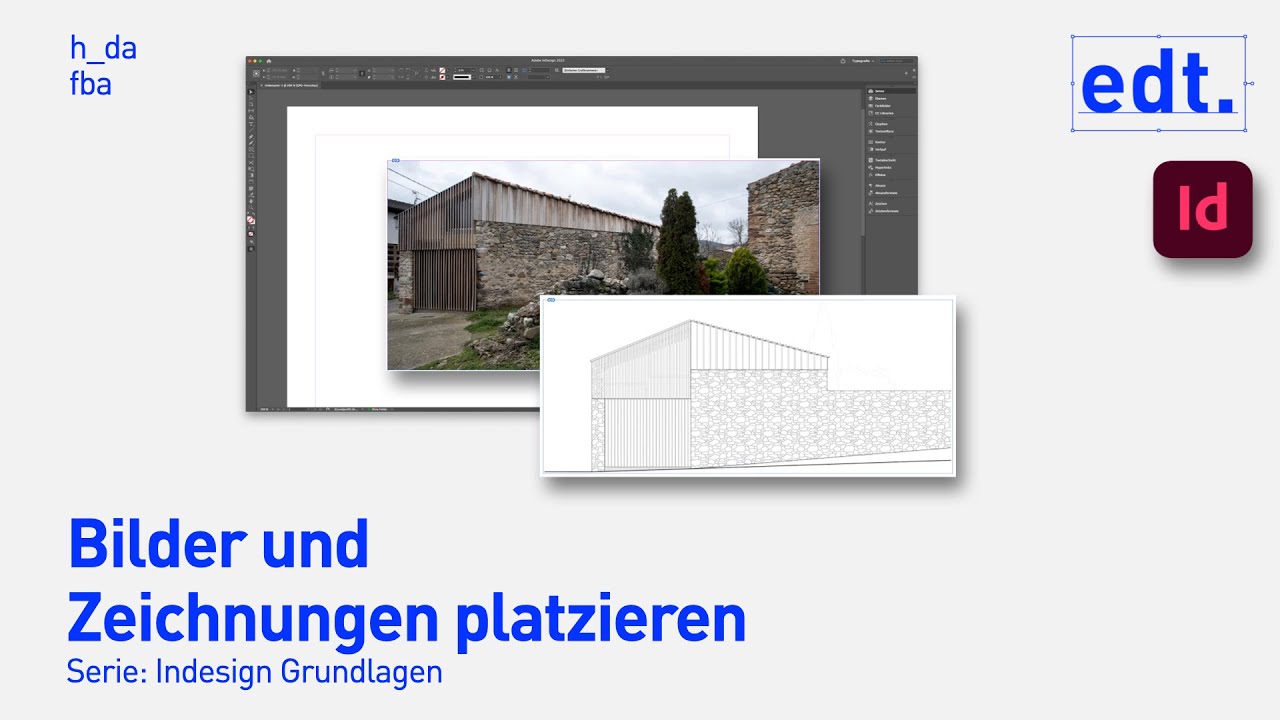The image size is (1280, 720).
Task: Select the Type tool
Action: 251,124
